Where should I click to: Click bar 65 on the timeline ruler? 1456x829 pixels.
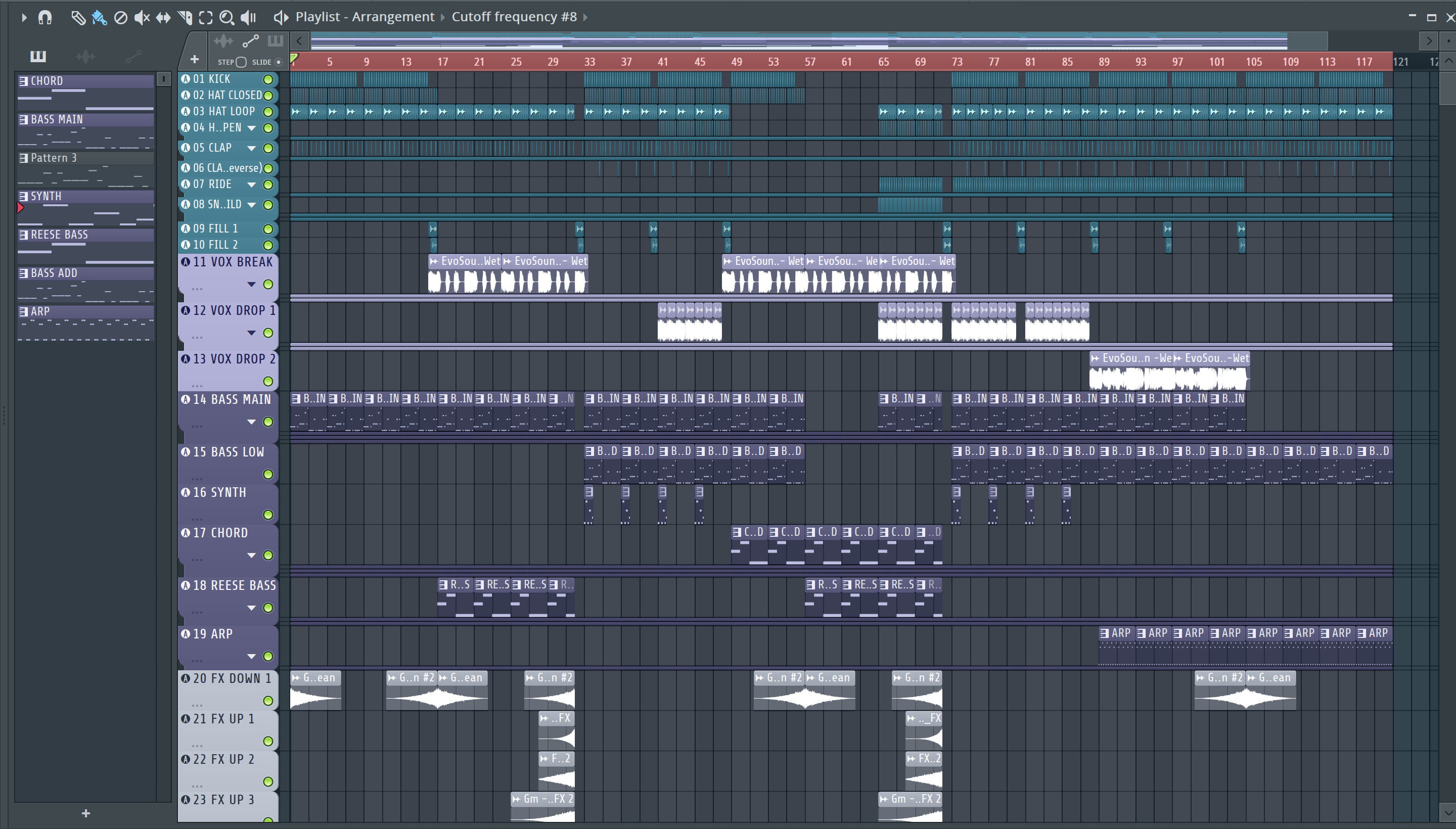pyautogui.click(x=883, y=62)
